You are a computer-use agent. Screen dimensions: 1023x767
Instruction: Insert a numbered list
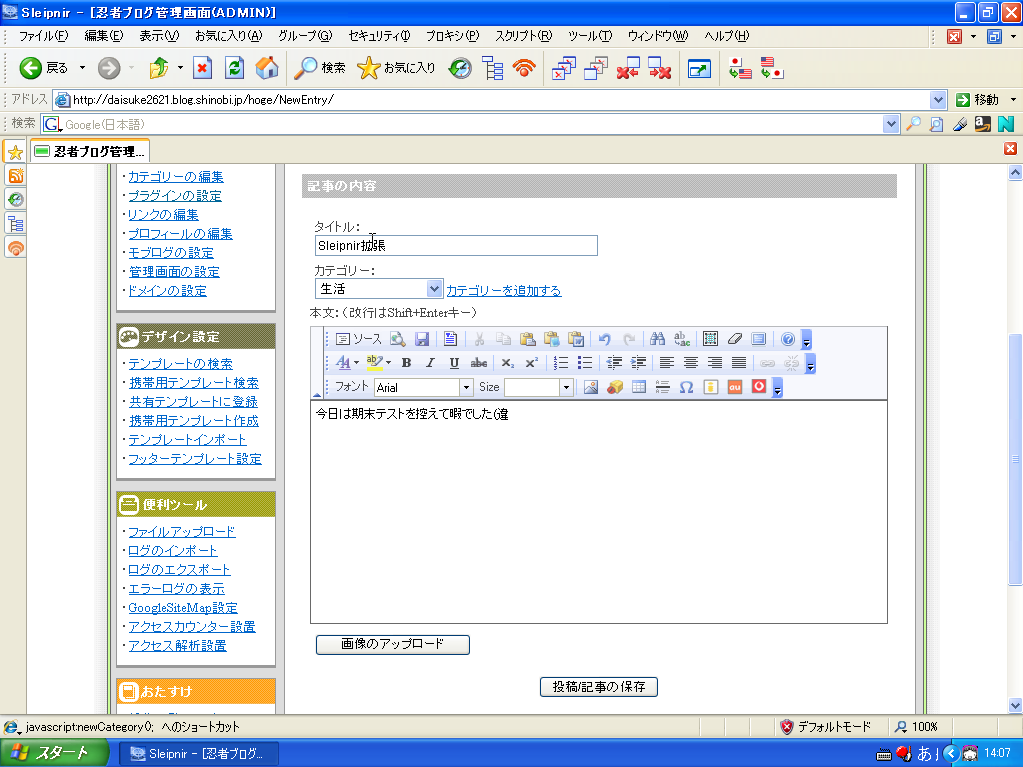click(x=560, y=363)
